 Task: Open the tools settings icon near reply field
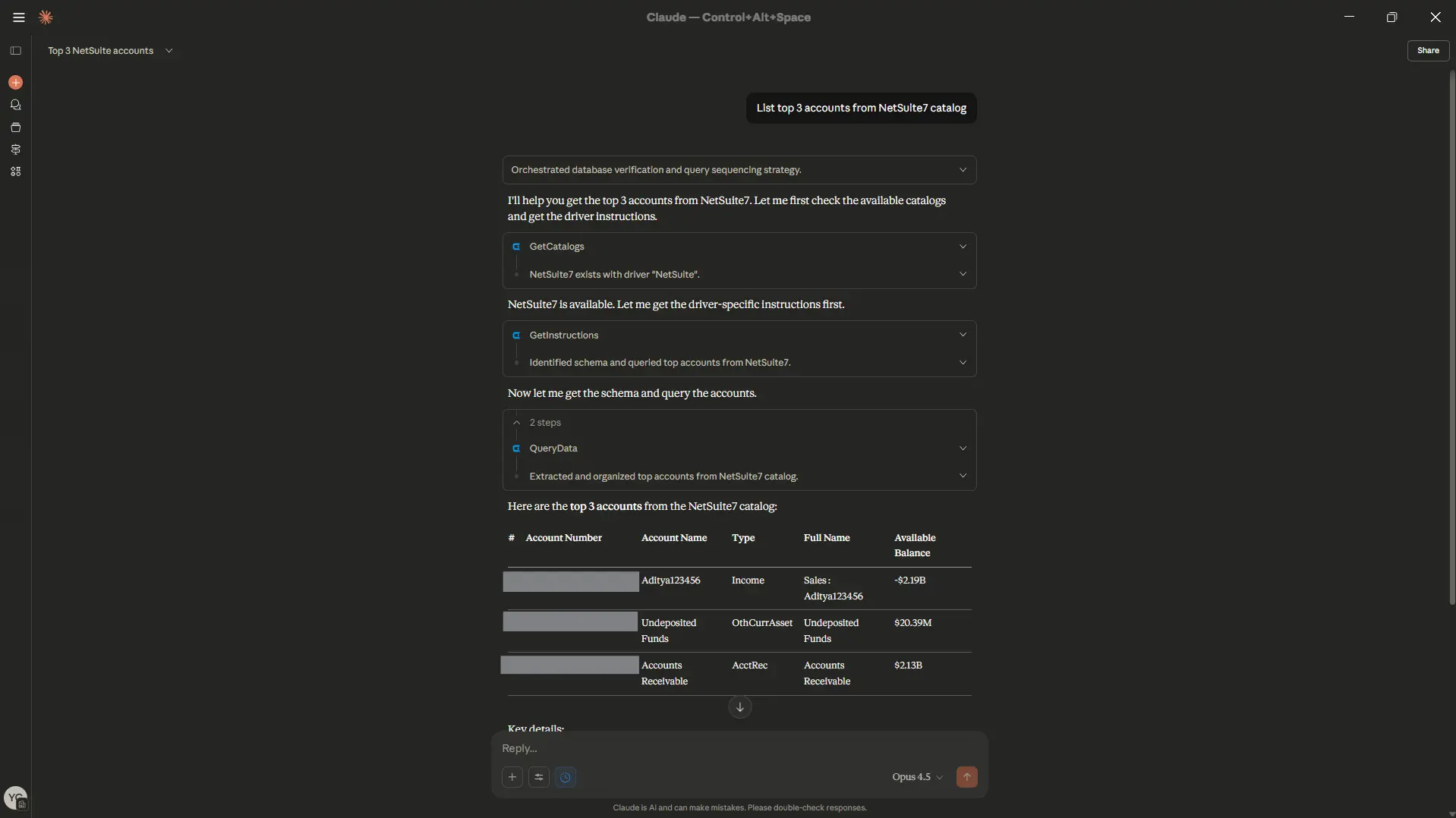tap(539, 777)
